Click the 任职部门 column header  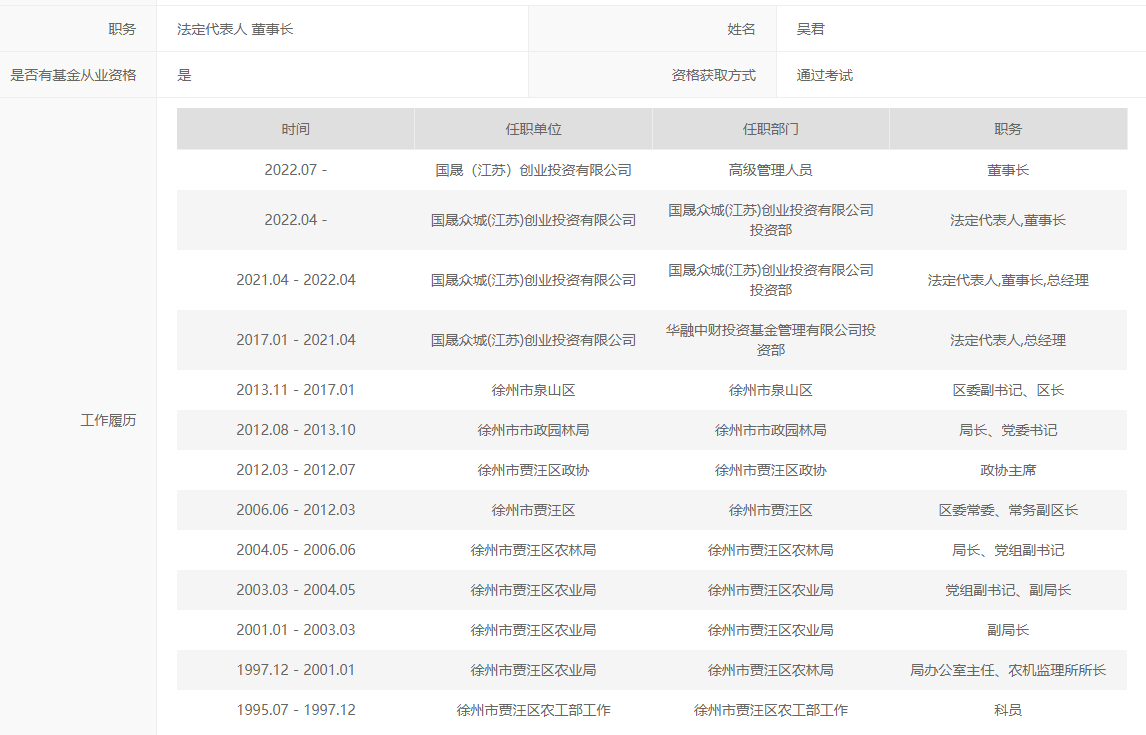770,129
